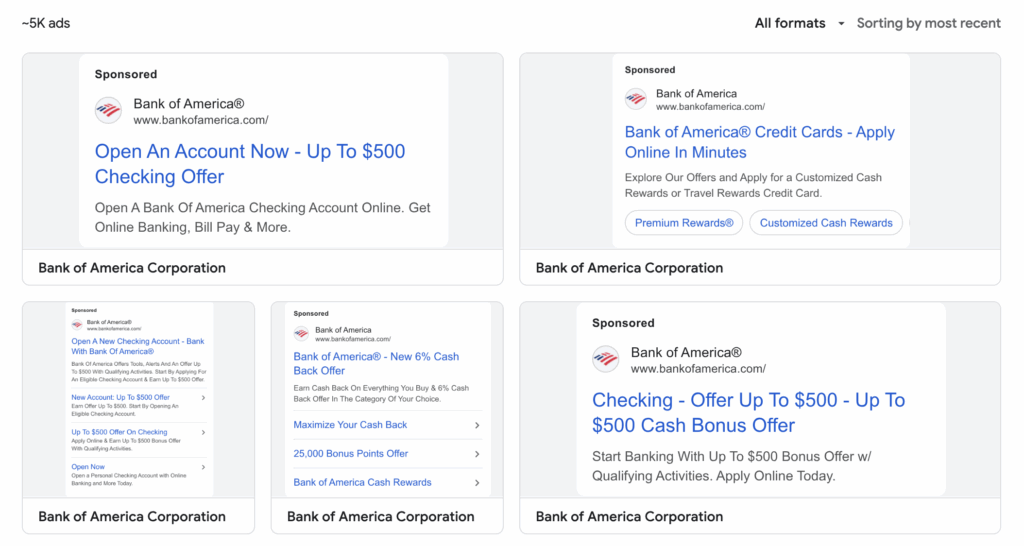Click chevron beside Bank of America Cash Rewards sitelink

477,483
